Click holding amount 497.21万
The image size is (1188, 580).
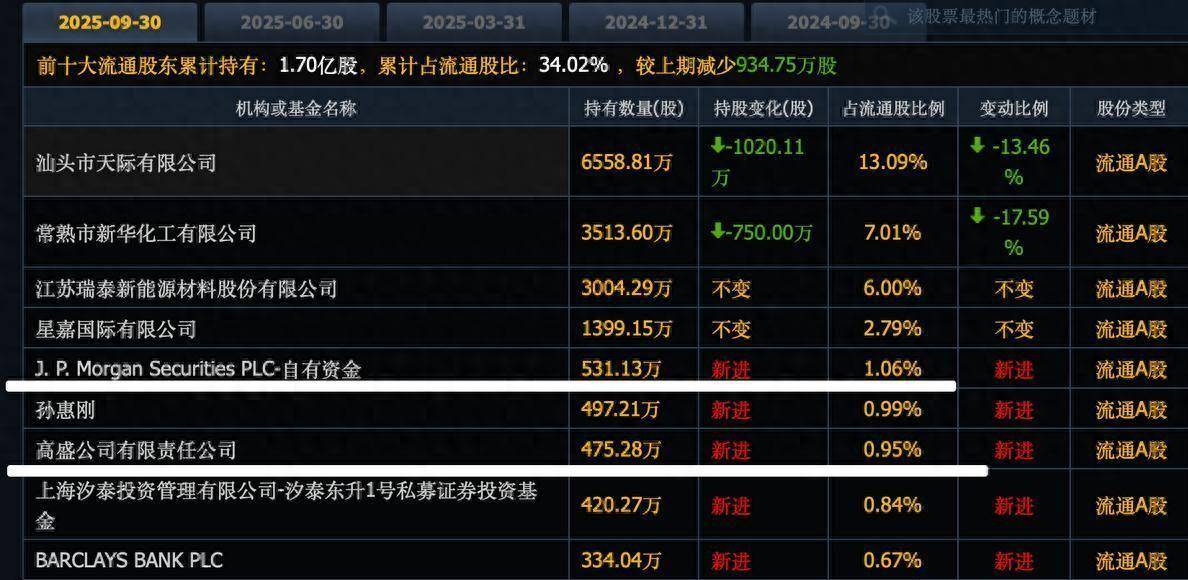pos(621,410)
